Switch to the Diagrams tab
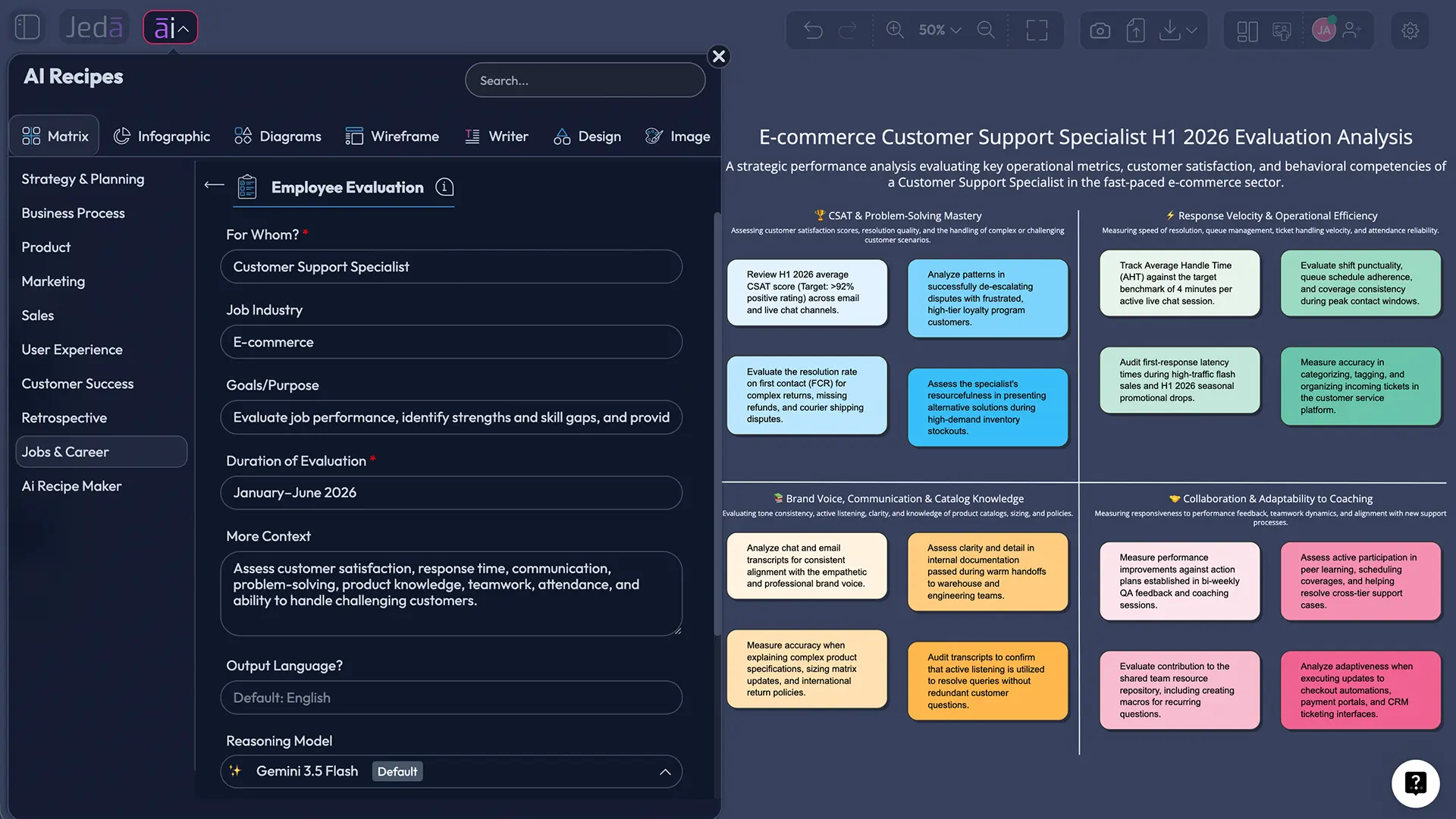The width and height of the screenshot is (1456, 819). tap(278, 136)
